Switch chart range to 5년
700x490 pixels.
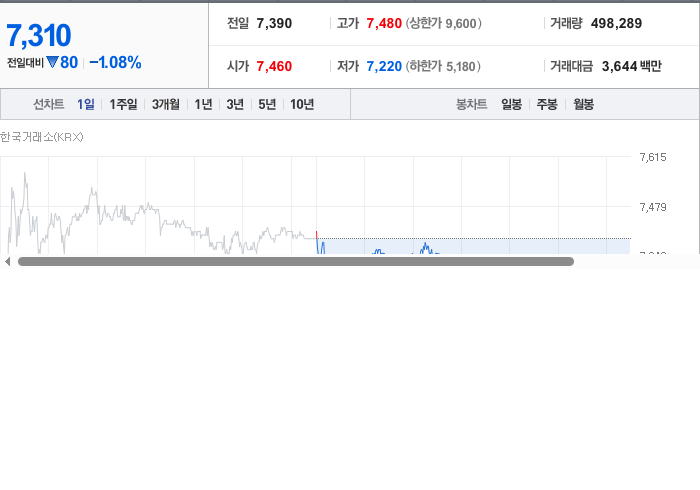point(267,104)
